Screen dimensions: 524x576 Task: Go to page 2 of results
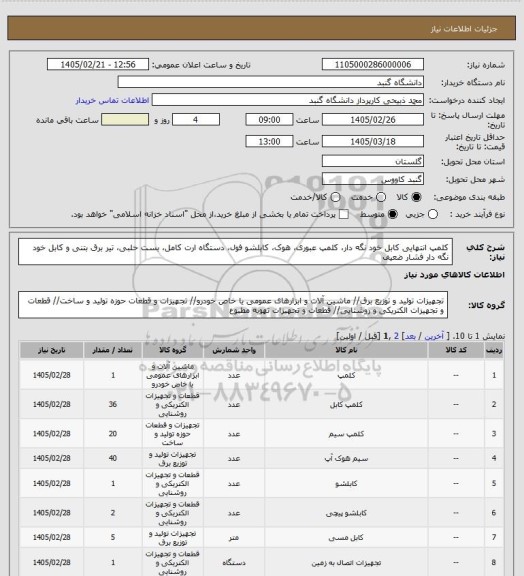pyautogui.click(x=396, y=336)
